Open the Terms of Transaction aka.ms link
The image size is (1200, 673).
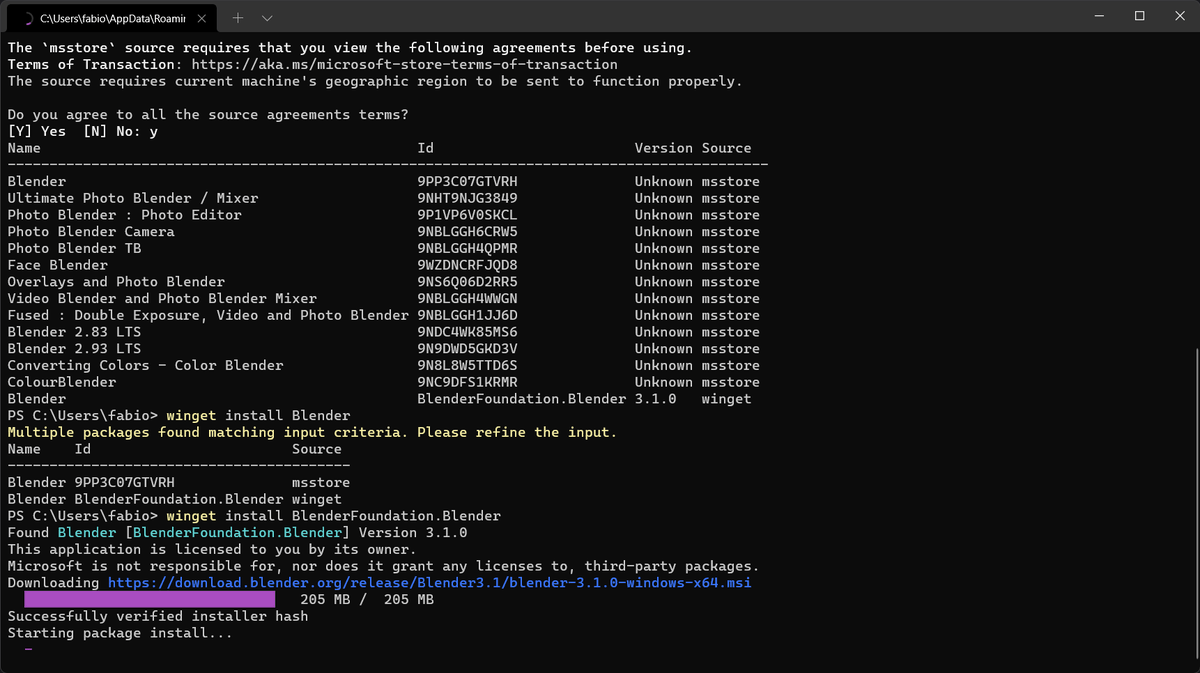pyautogui.click(x=404, y=65)
